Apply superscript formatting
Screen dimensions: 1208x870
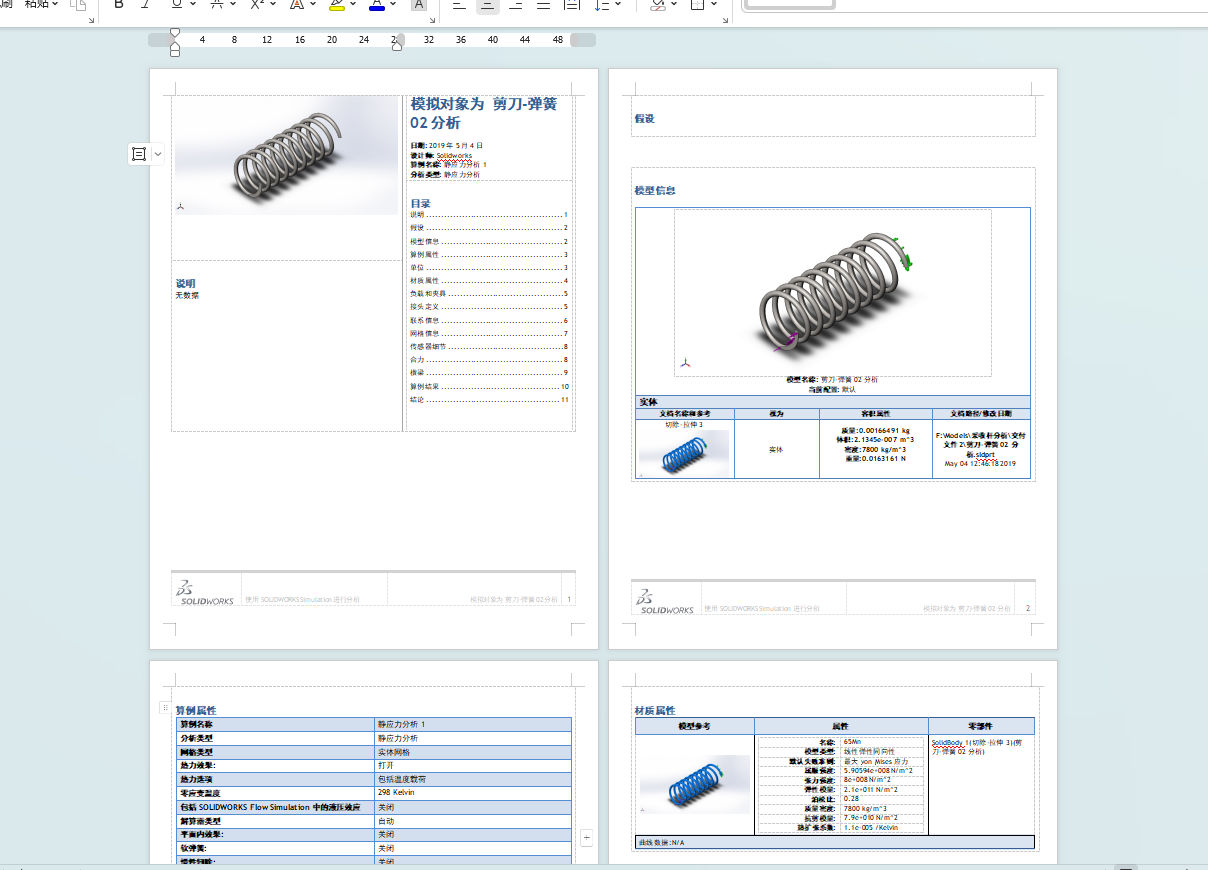tap(256, 5)
